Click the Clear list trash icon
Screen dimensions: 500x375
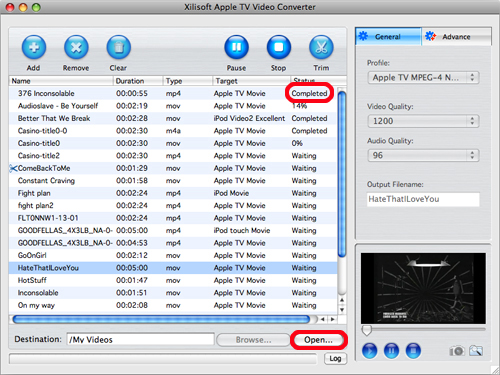tap(118, 47)
